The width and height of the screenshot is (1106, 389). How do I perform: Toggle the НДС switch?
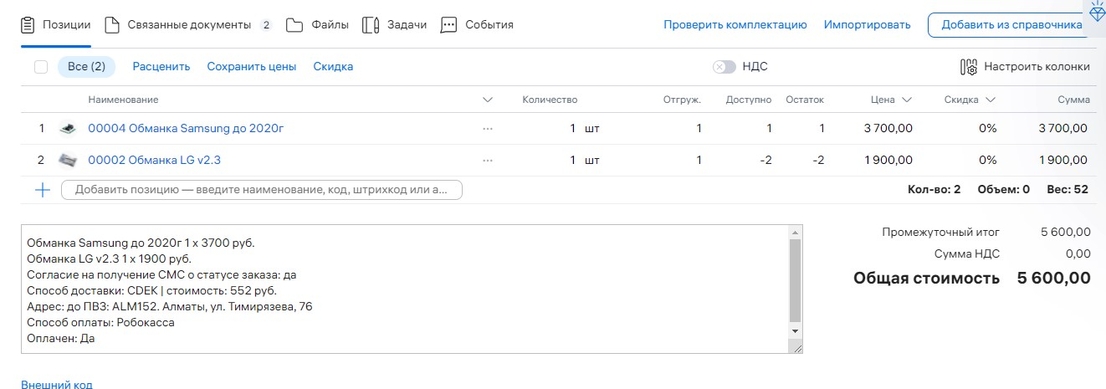(x=724, y=67)
